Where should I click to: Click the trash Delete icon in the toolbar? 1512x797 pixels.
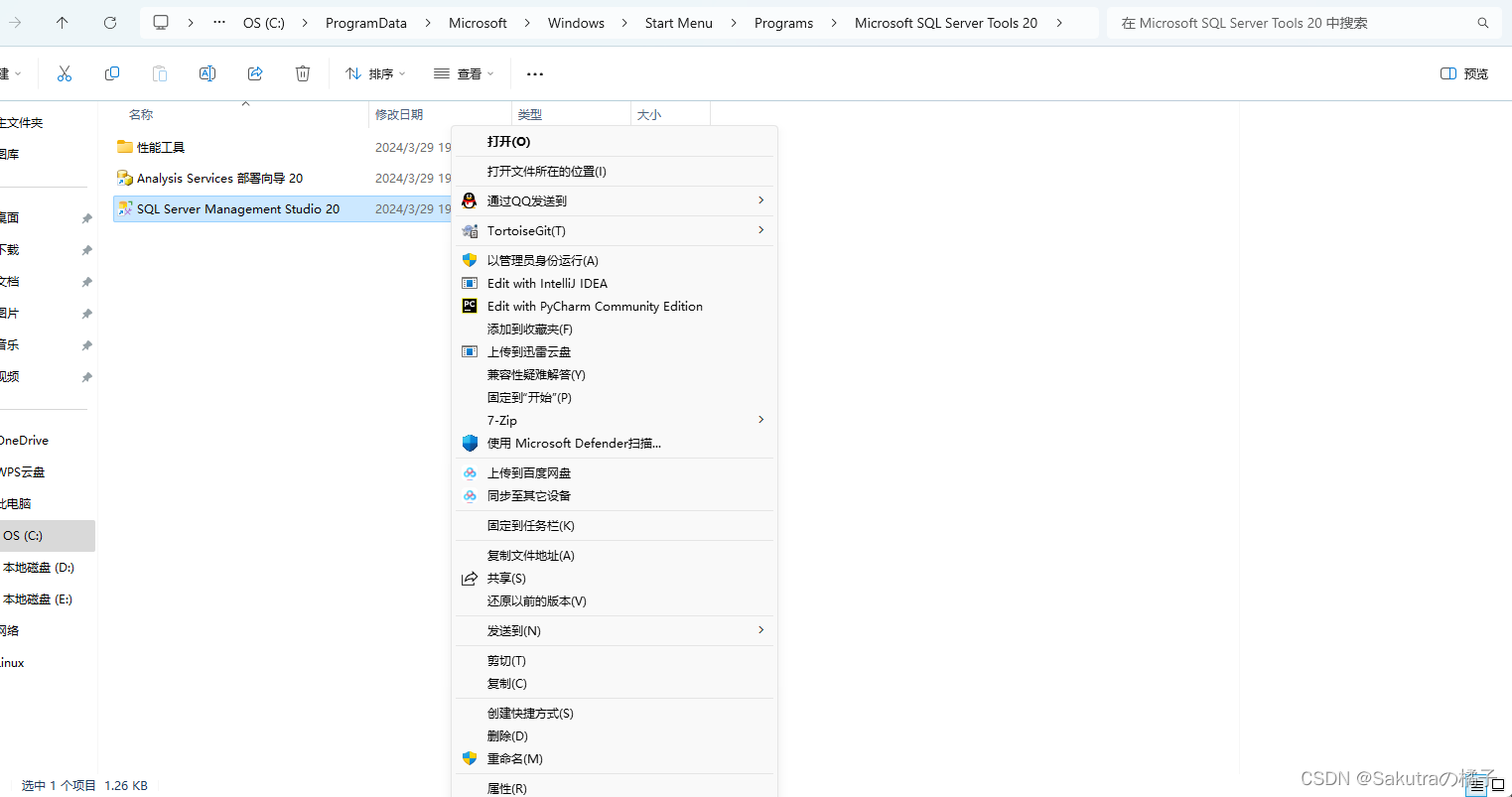click(x=303, y=73)
